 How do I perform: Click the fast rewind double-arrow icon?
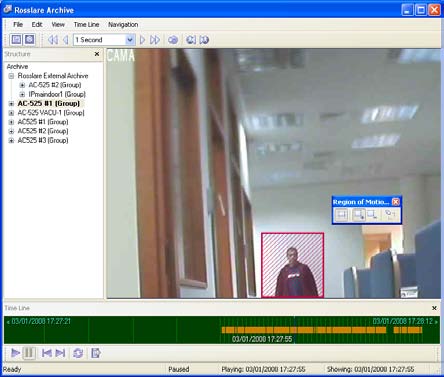pyautogui.click(x=53, y=40)
